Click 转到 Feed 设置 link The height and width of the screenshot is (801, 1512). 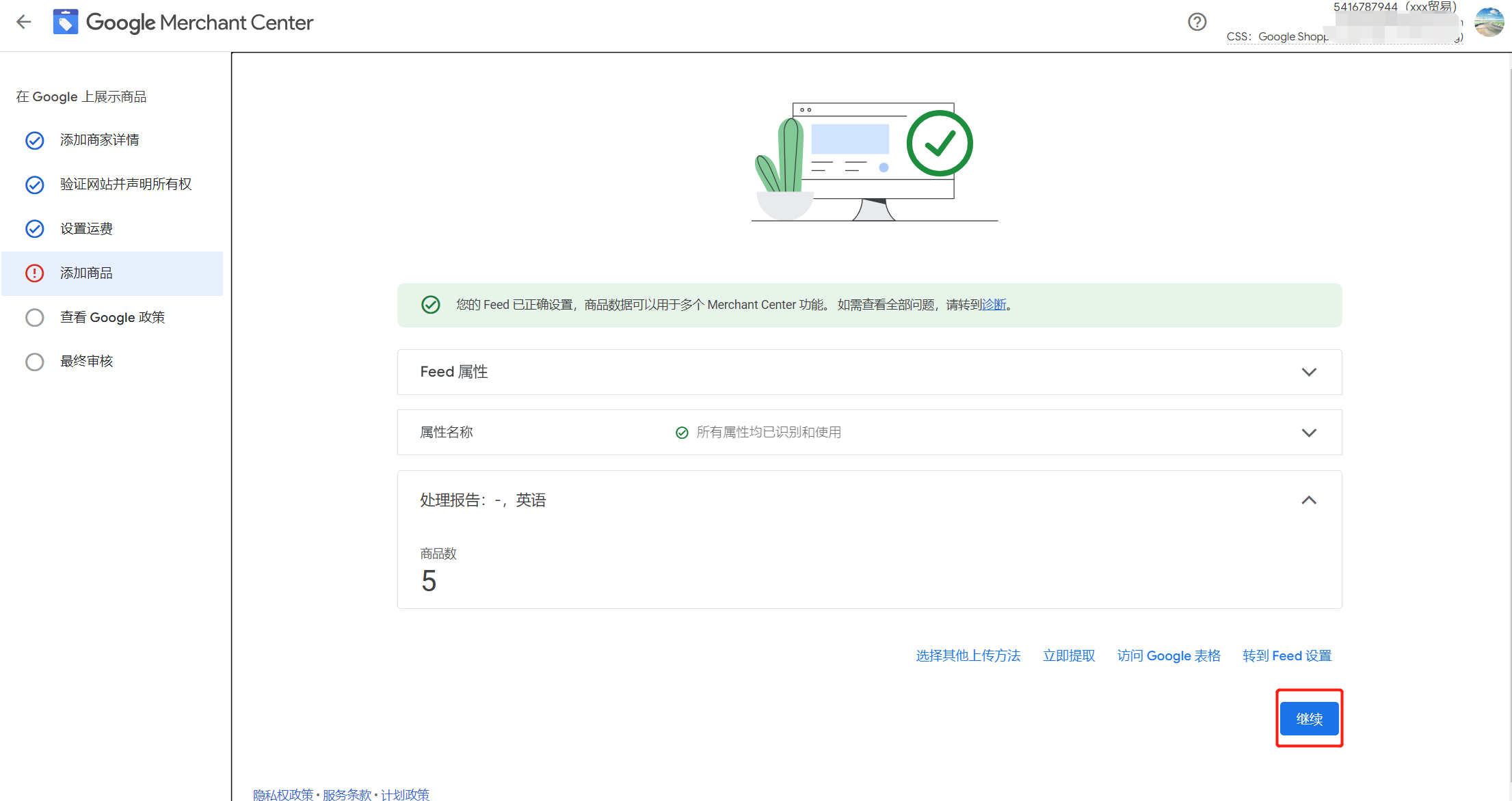pyautogui.click(x=1287, y=656)
